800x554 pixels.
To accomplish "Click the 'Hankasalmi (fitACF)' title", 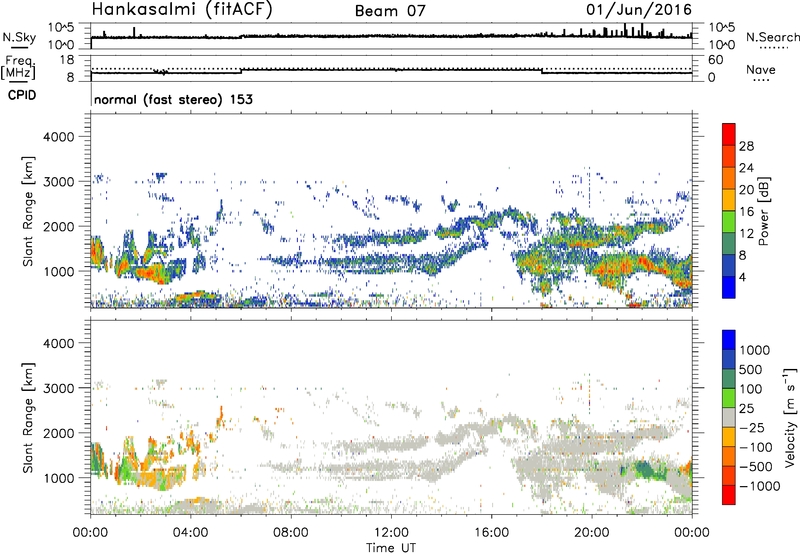I will (x=181, y=9).
